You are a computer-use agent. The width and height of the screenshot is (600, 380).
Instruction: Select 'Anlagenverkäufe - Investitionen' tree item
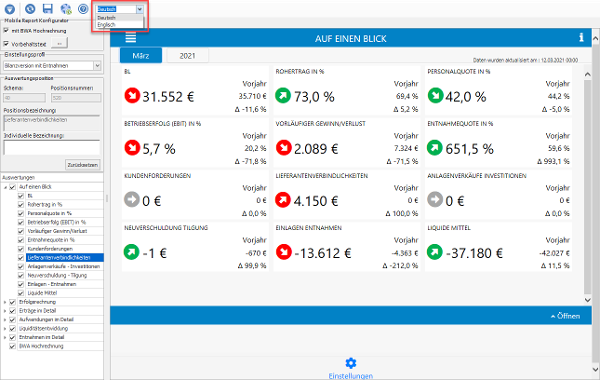[x=64, y=266]
